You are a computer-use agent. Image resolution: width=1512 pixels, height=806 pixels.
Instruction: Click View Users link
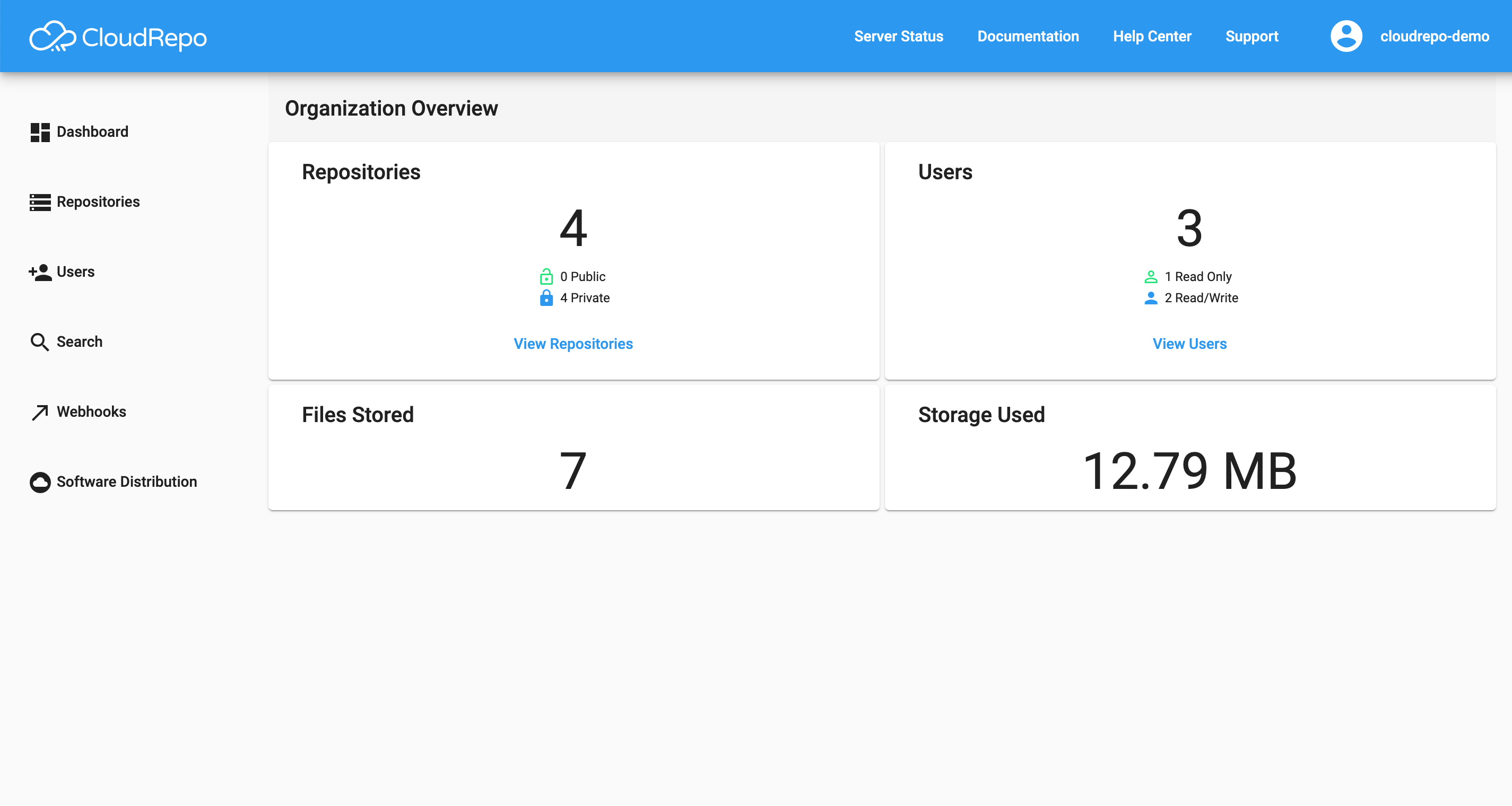coord(1189,344)
